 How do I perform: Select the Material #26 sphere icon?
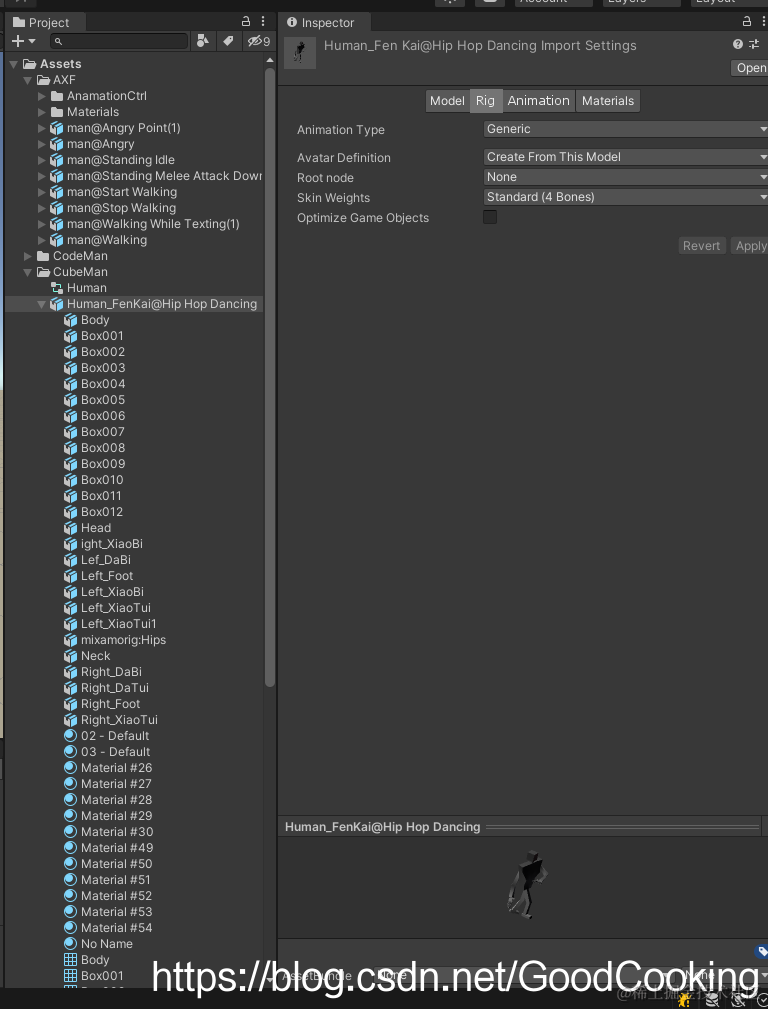click(71, 768)
